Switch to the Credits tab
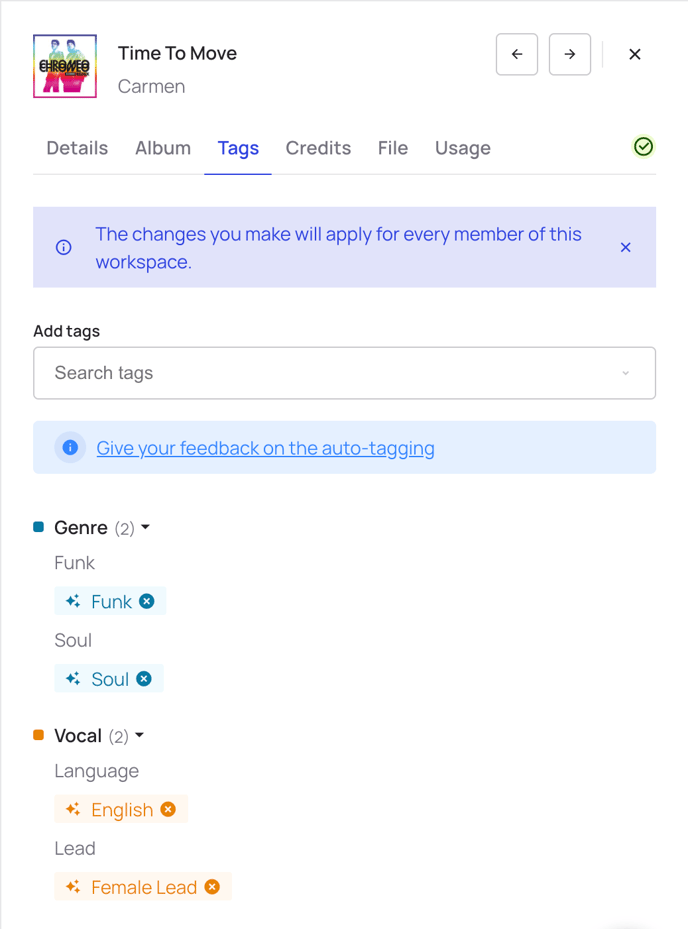 click(x=318, y=148)
